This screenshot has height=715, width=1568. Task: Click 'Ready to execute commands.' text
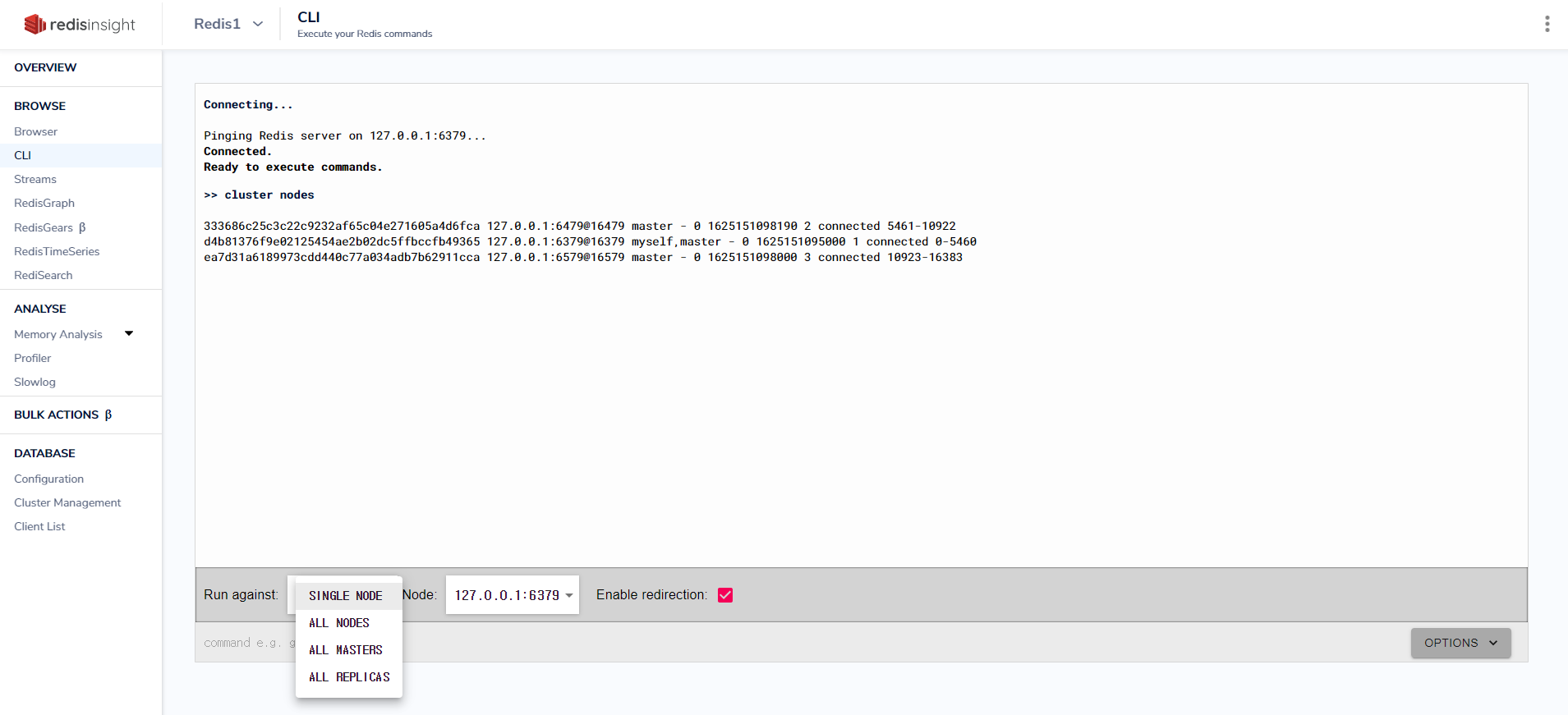[x=293, y=167]
